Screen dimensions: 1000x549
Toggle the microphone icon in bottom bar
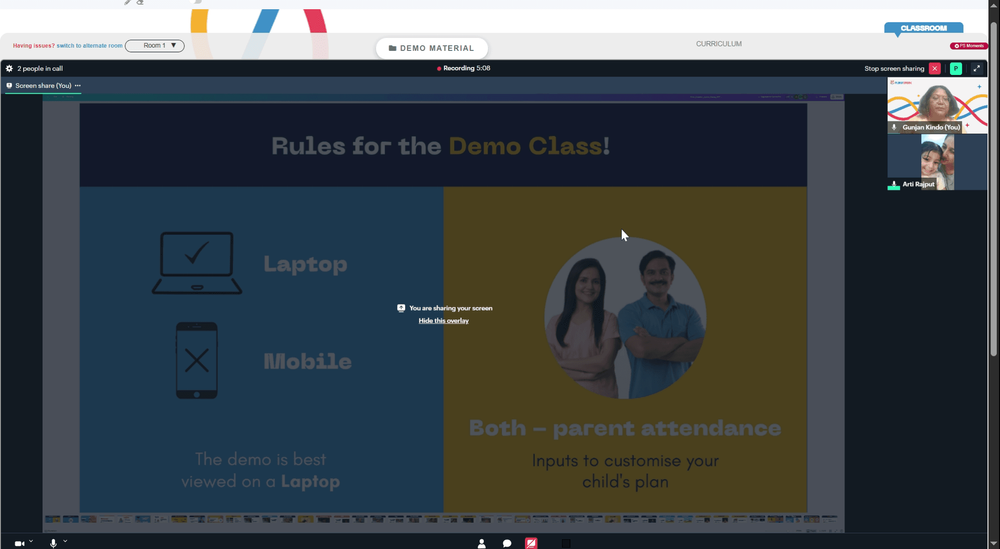point(54,543)
